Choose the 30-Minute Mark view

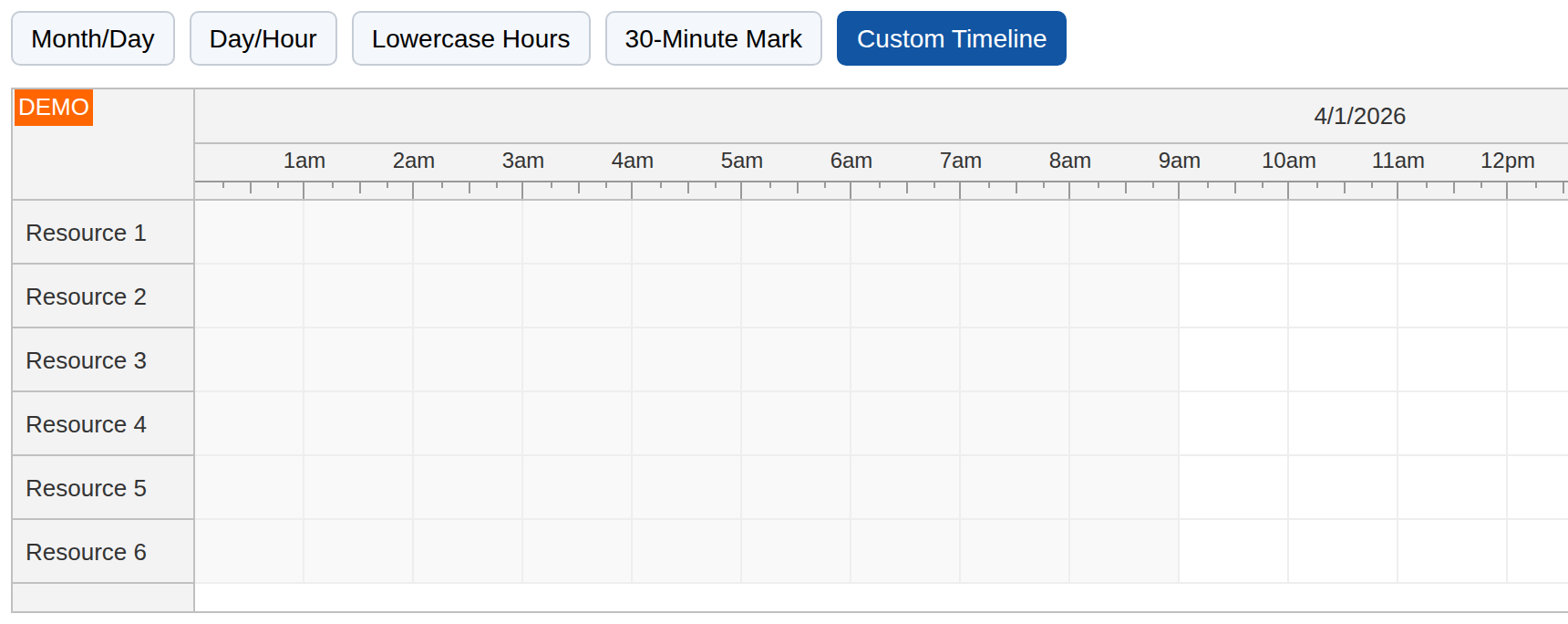[713, 39]
